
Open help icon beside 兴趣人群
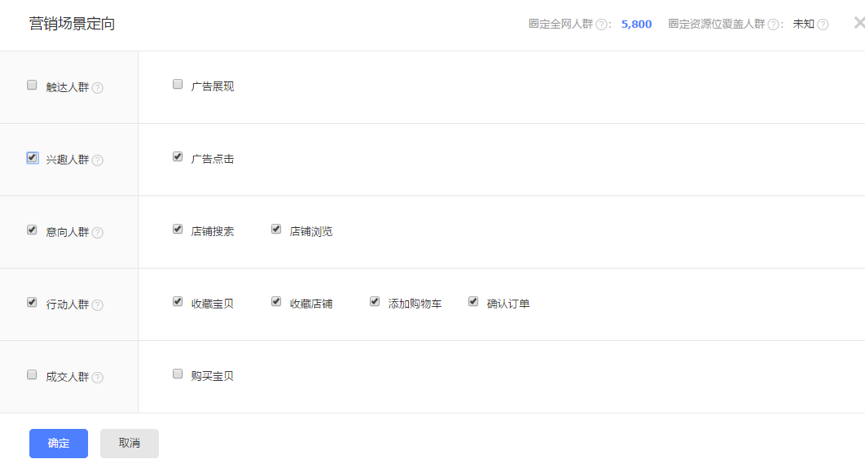click(97, 160)
